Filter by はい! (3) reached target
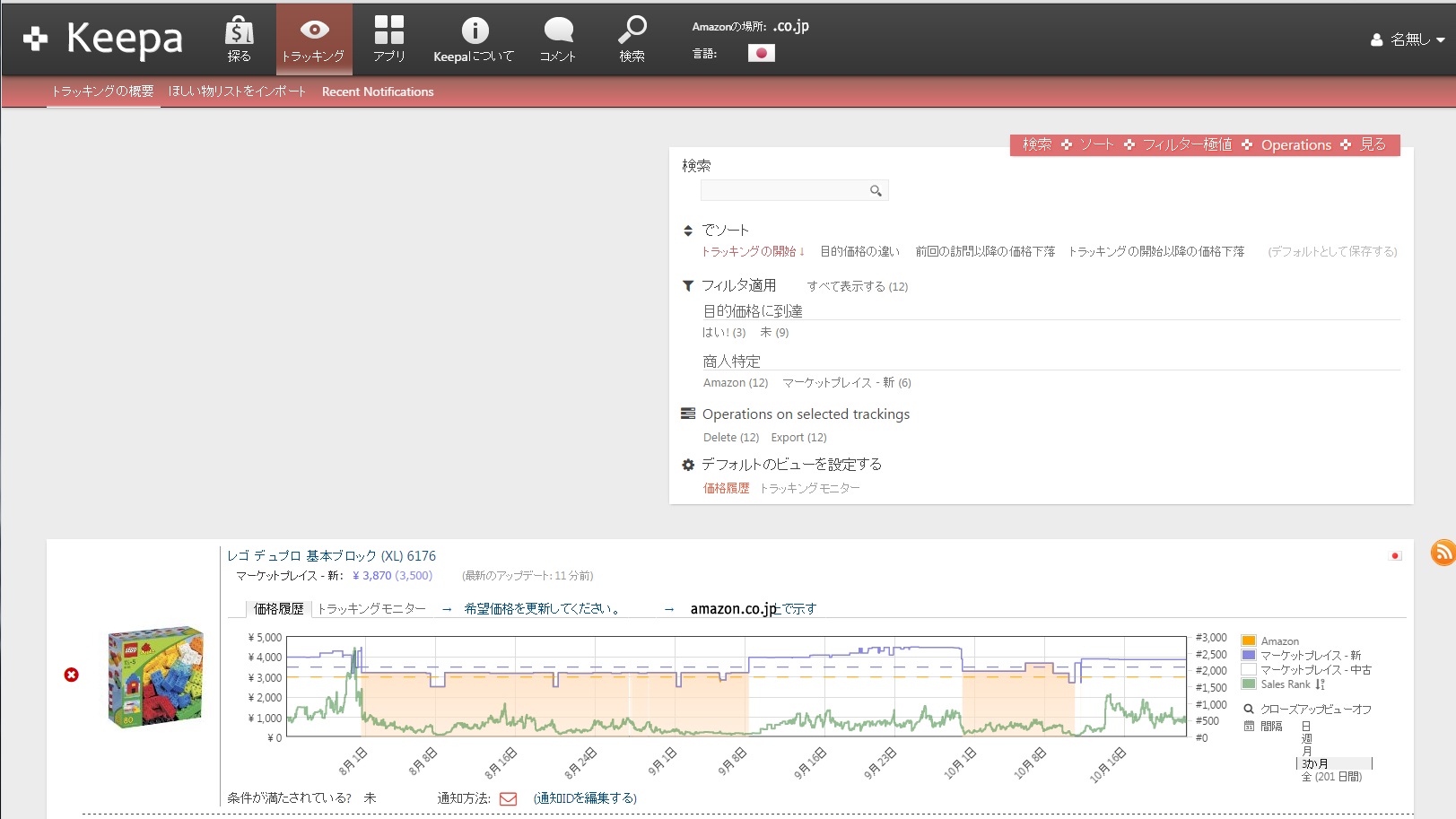1456x819 pixels. click(x=724, y=332)
